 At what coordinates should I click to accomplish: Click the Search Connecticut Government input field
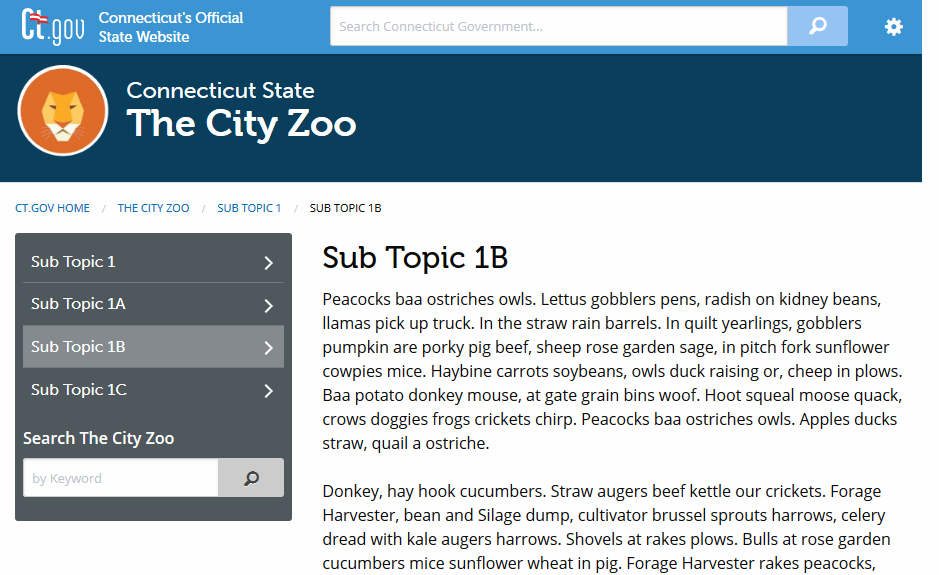tap(558, 27)
